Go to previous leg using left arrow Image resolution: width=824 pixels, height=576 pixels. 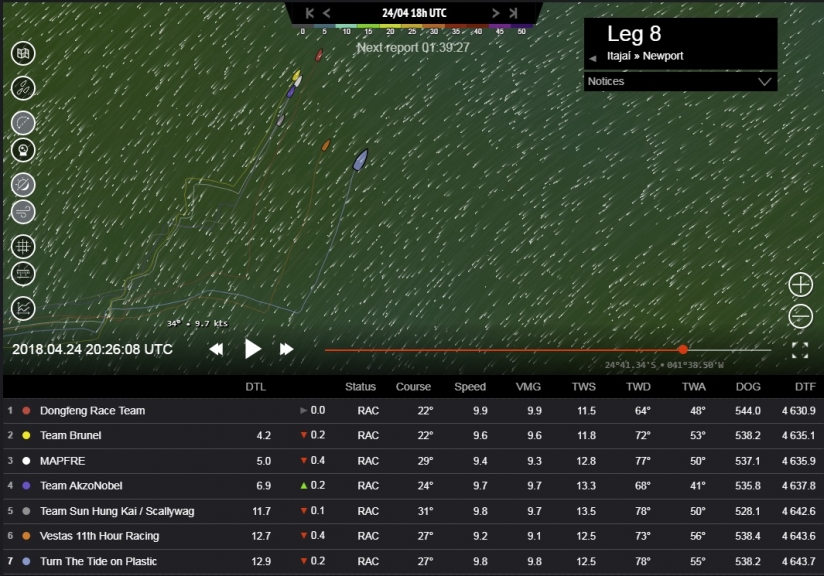tap(593, 58)
